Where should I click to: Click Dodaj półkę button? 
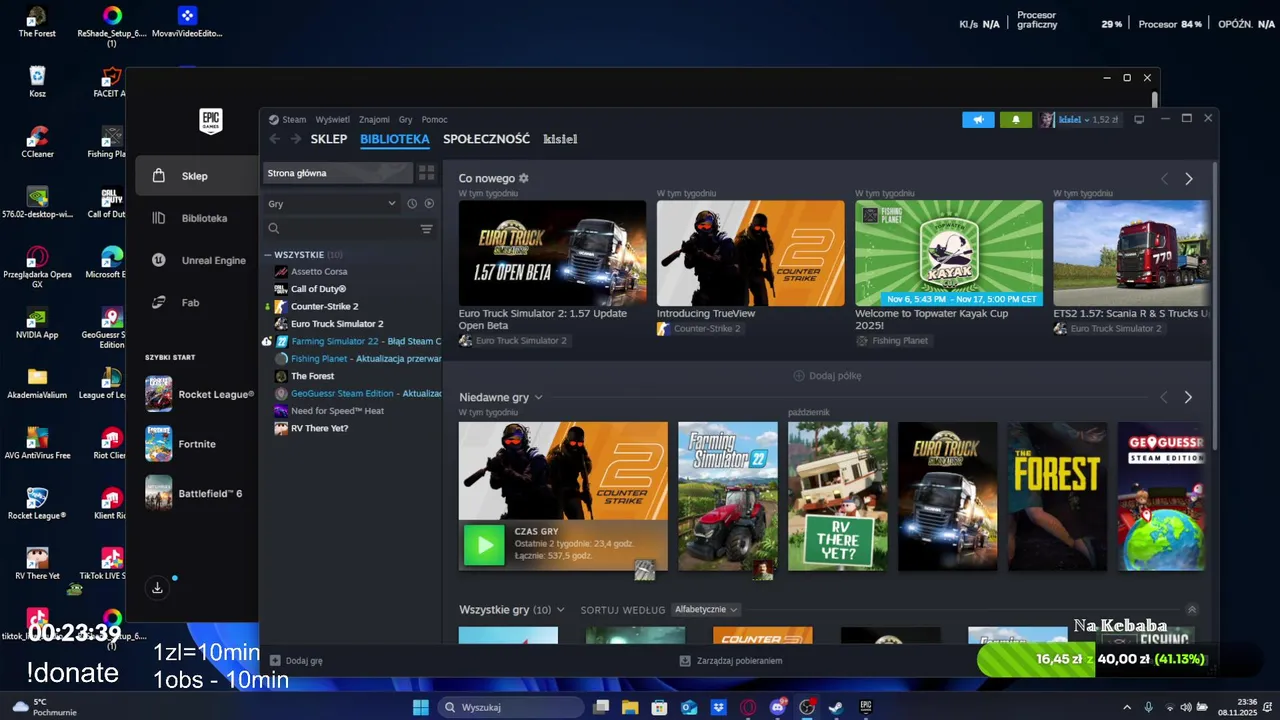(827, 376)
